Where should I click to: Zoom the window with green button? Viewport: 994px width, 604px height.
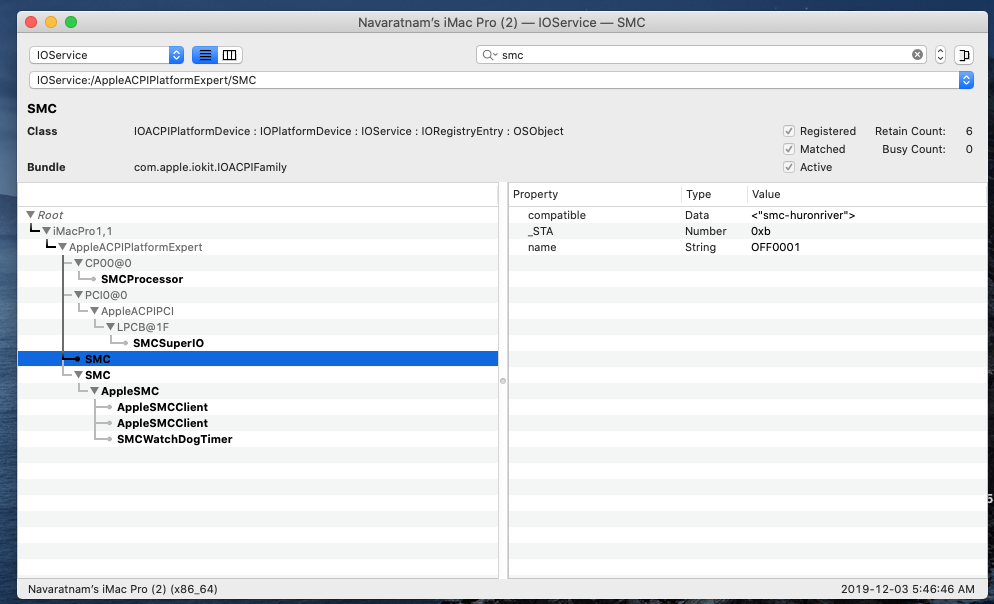click(x=71, y=22)
